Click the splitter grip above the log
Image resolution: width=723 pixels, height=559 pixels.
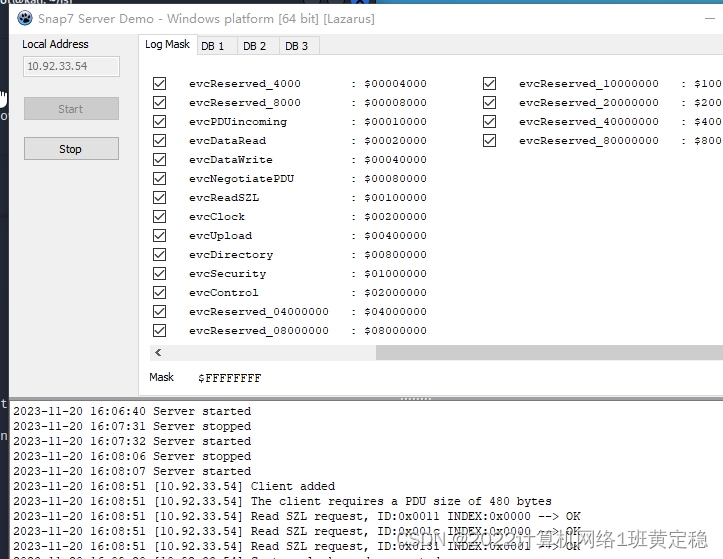416,398
